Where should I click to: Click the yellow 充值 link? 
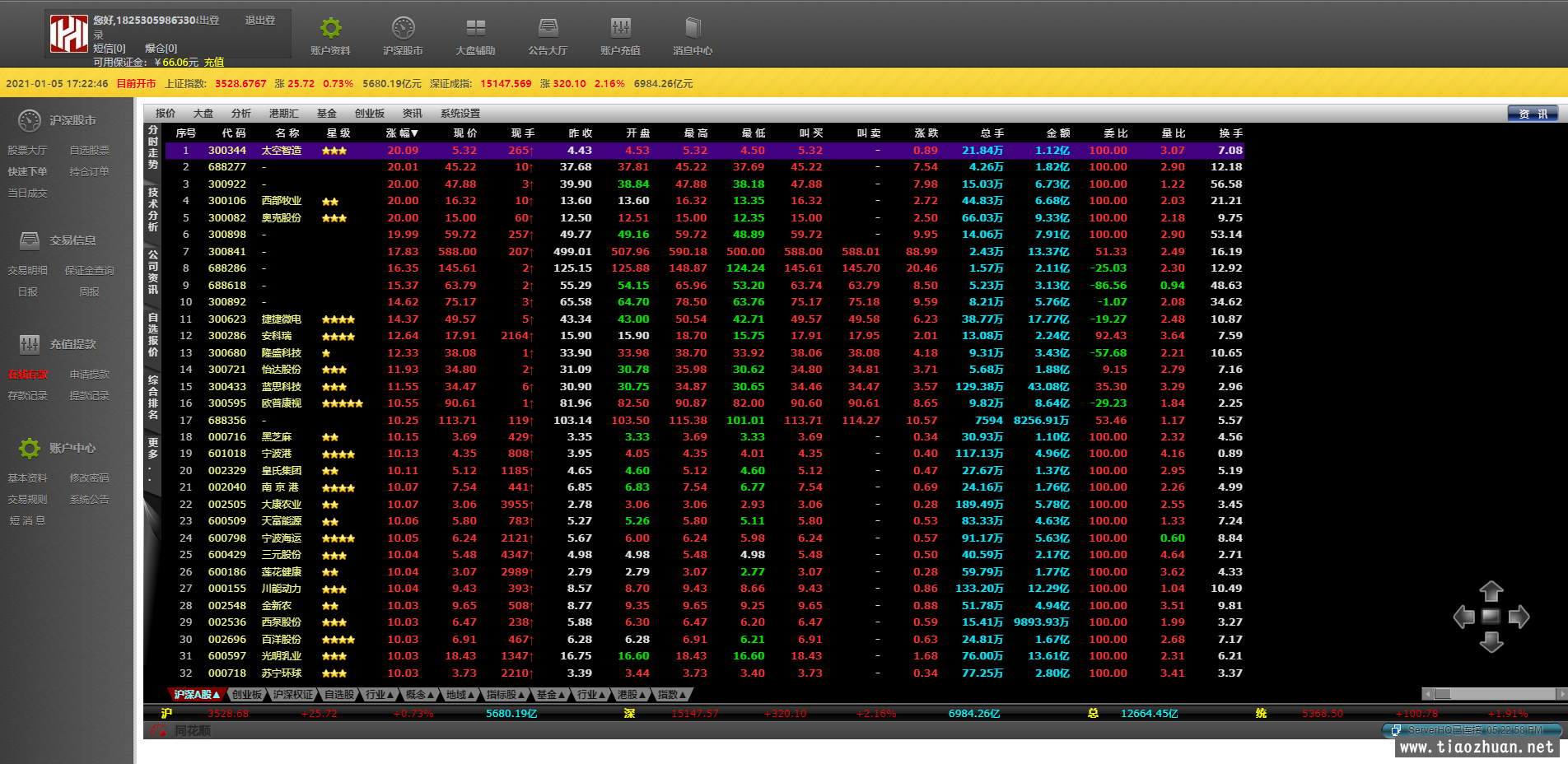coord(214,62)
